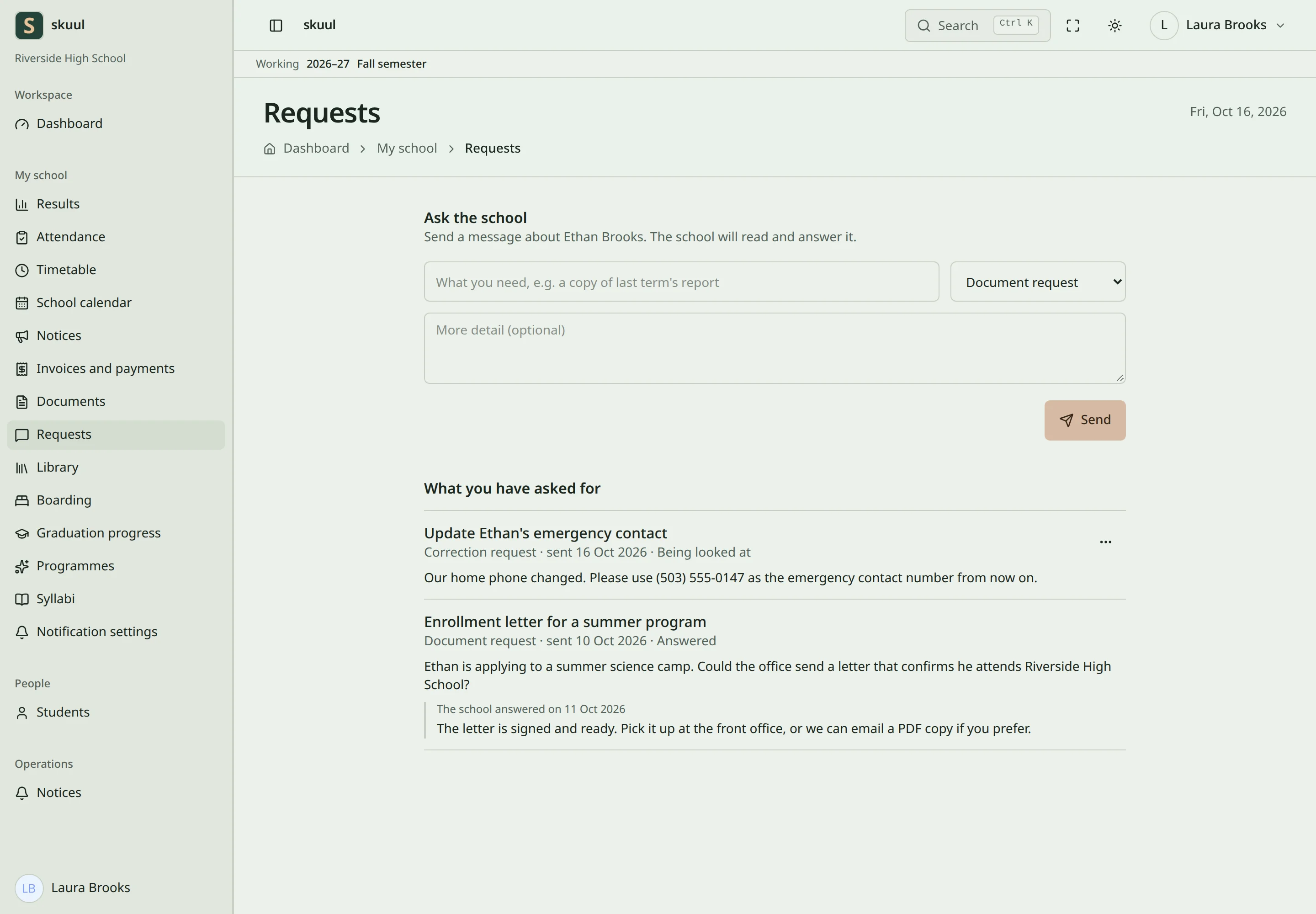The image size is (1316, 914).
Task: Open the Search box
Action: pos(977,25)
